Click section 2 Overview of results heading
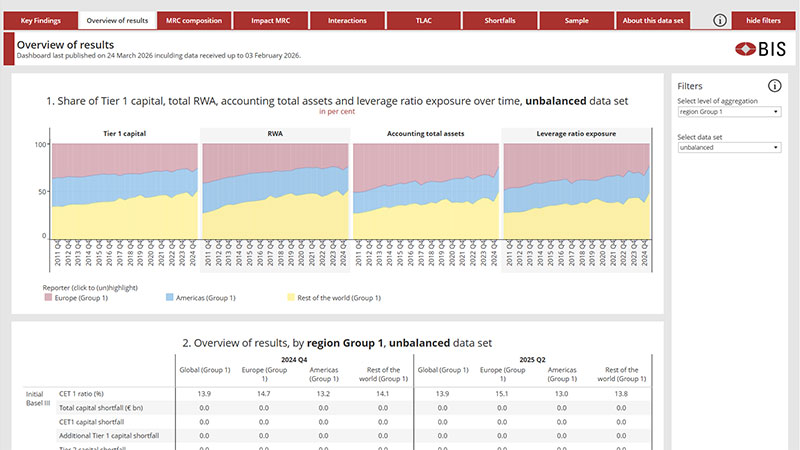800x450 pixels. tap(337, 343)
